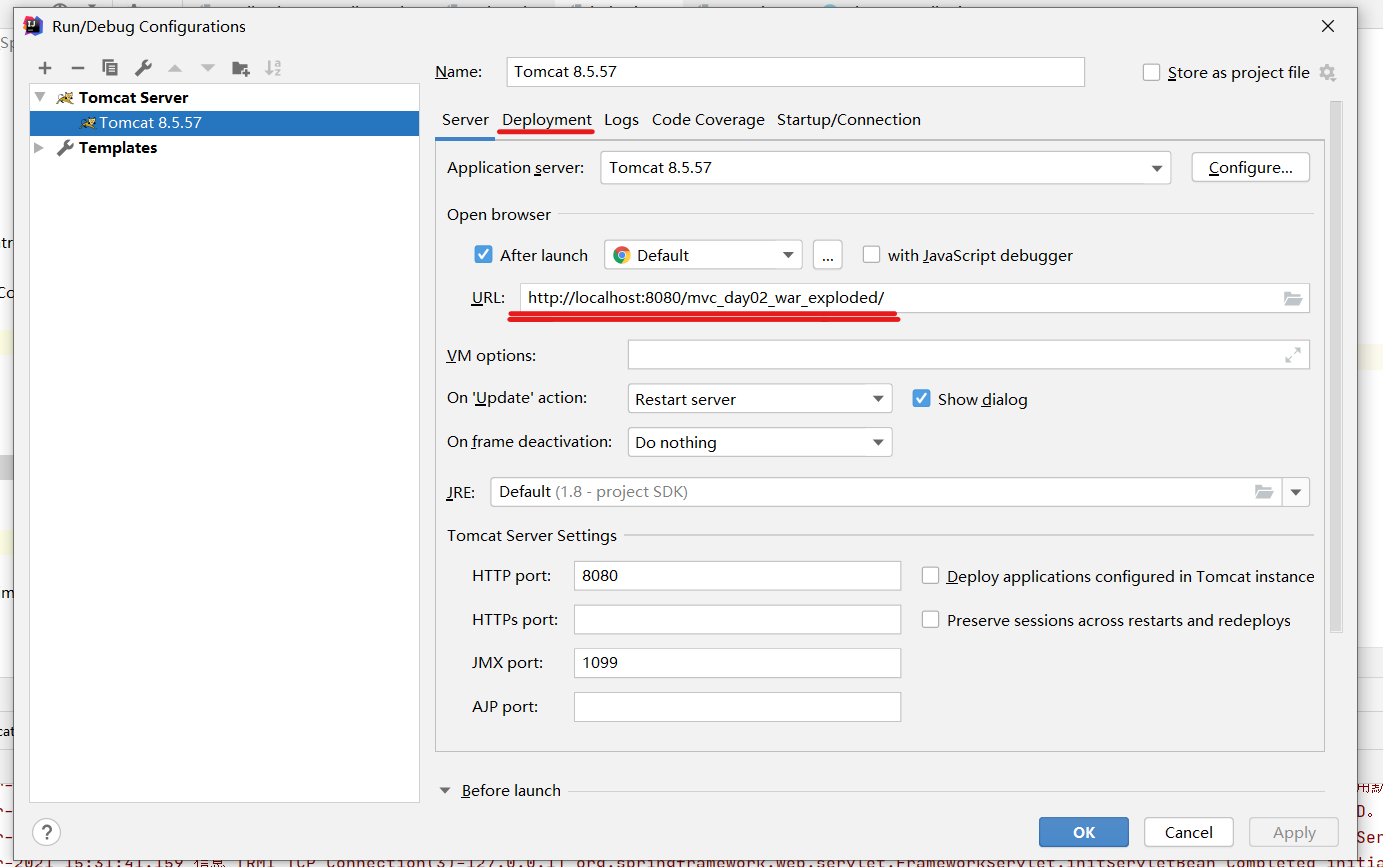Open Store as project file settings gear

(x=1327, y=72)
